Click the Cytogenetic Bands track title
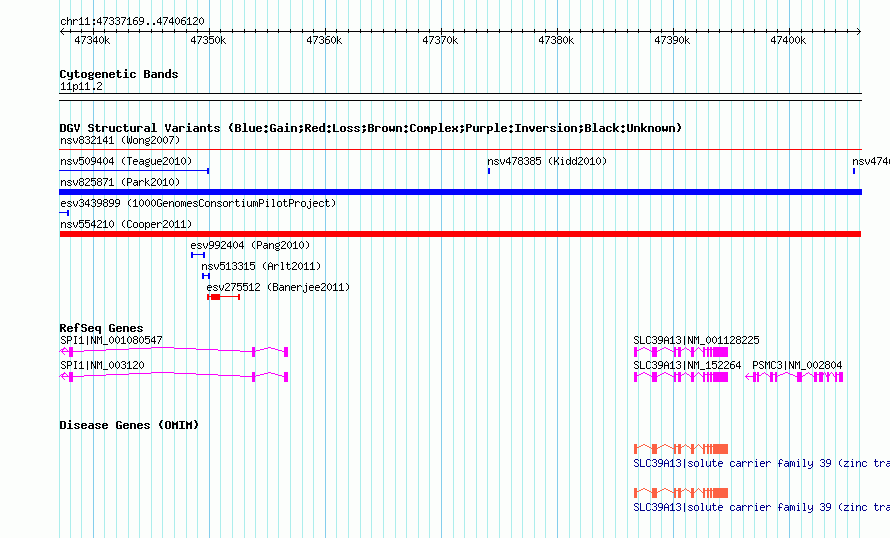Screen dimensions: 890x538 [x=119, y=74]
